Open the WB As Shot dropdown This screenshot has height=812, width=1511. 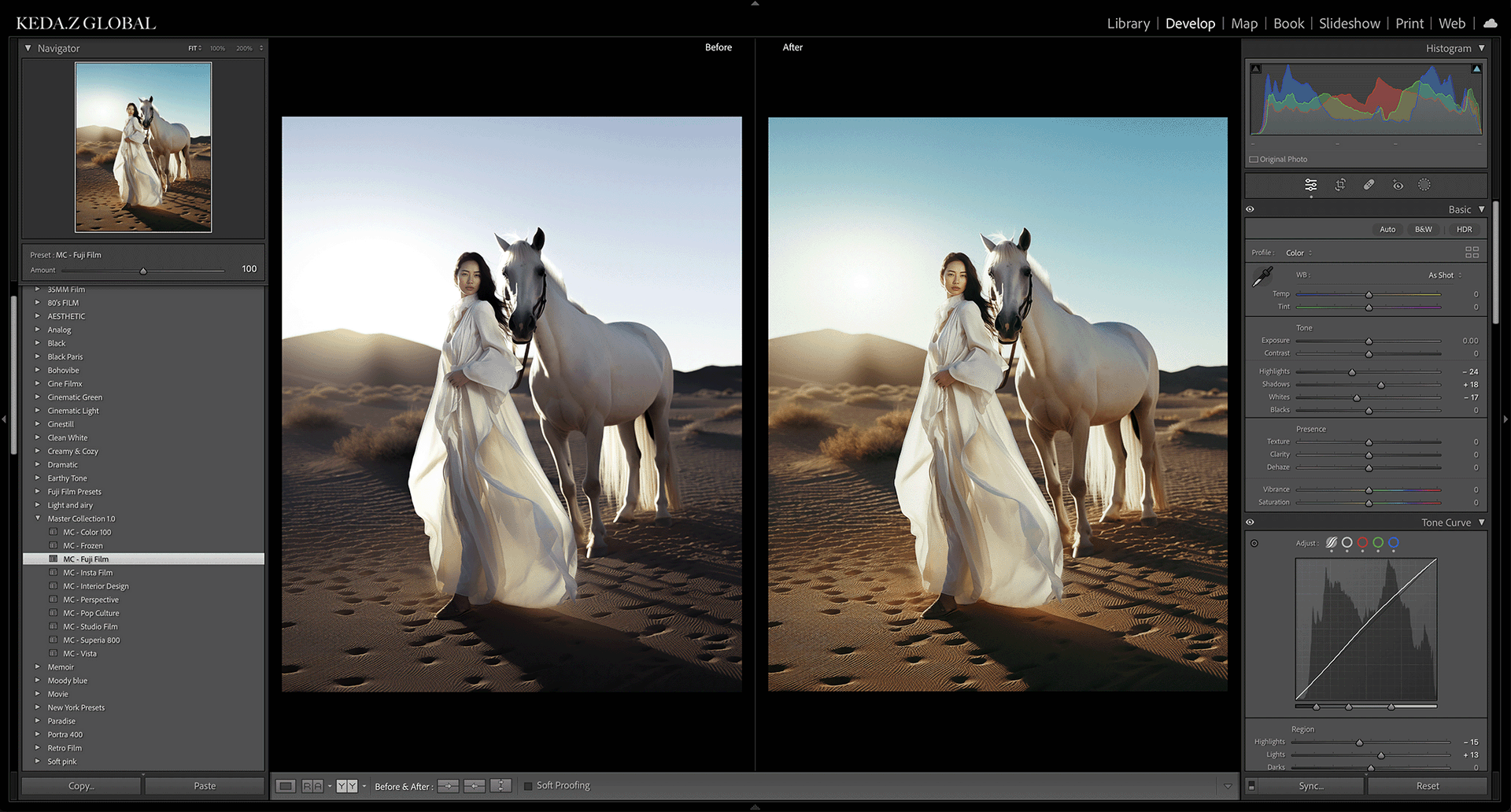pos(1445,275)
